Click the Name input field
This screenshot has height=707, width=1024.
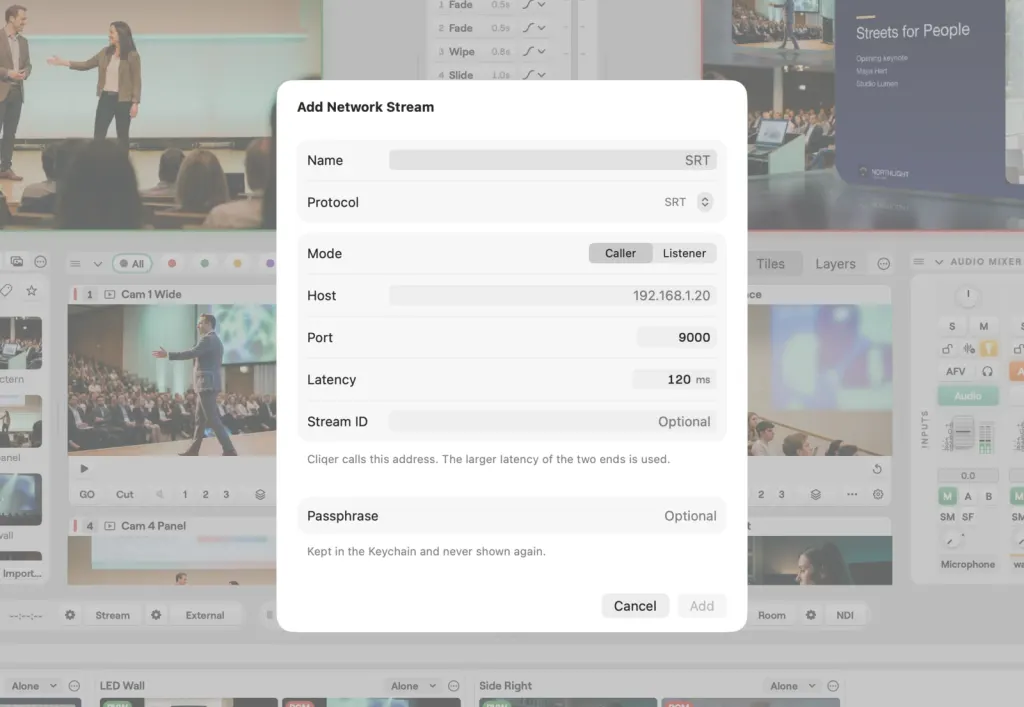tap(552, 160)
